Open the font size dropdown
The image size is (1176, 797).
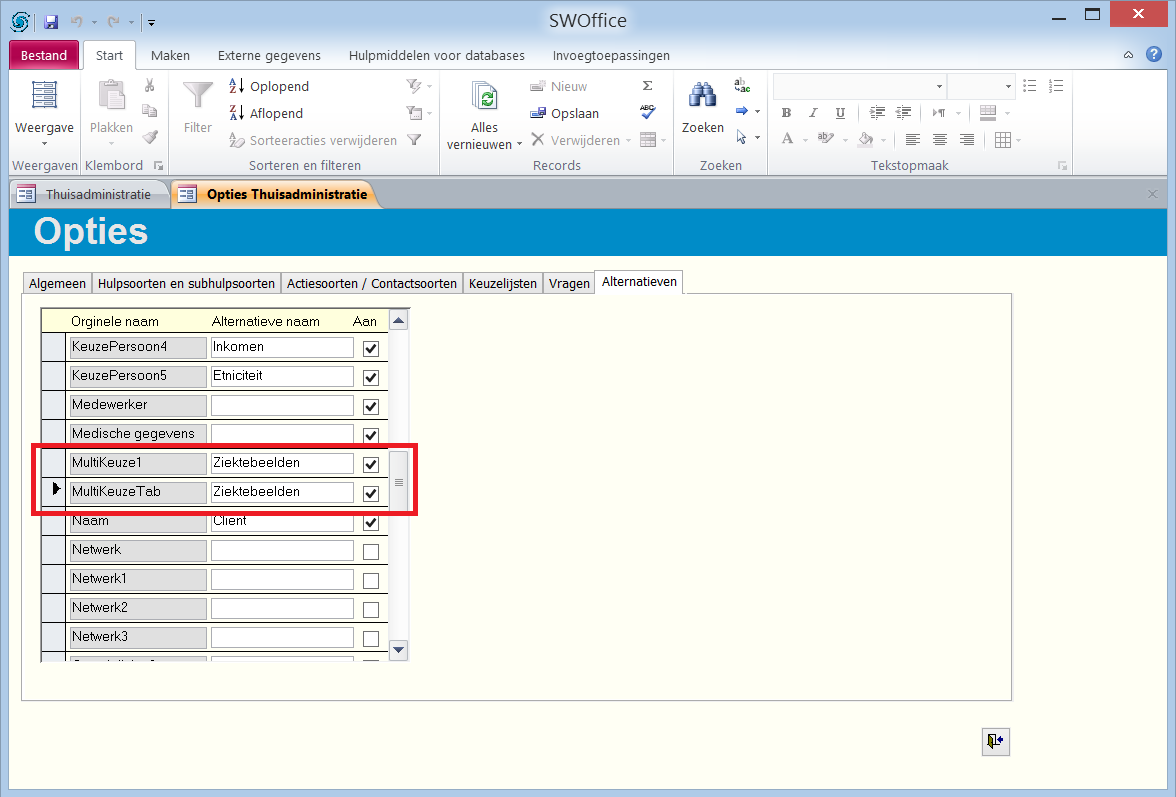point(1008,86)
